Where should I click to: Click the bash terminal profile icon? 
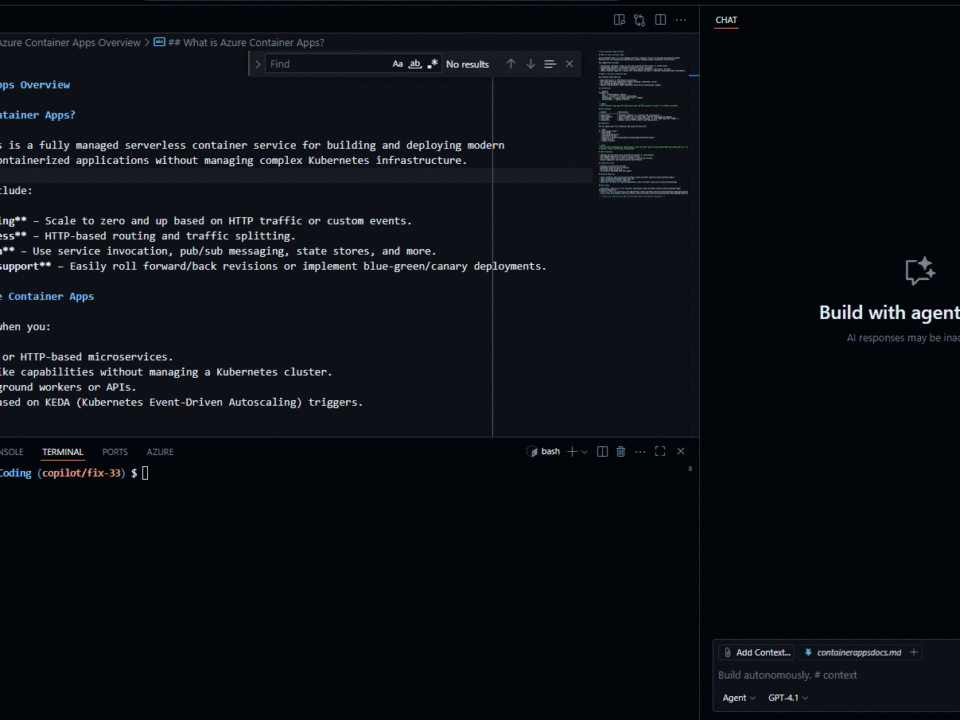tap(531, 451)
